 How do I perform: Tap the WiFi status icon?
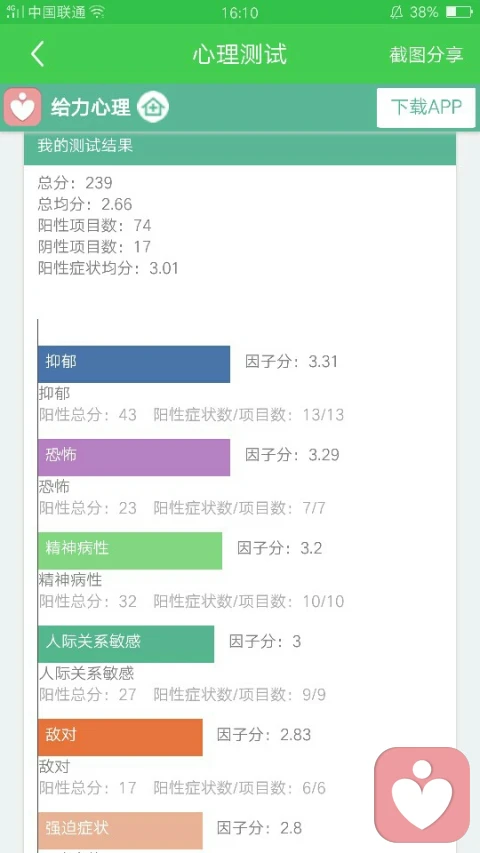tap(97, 12)
